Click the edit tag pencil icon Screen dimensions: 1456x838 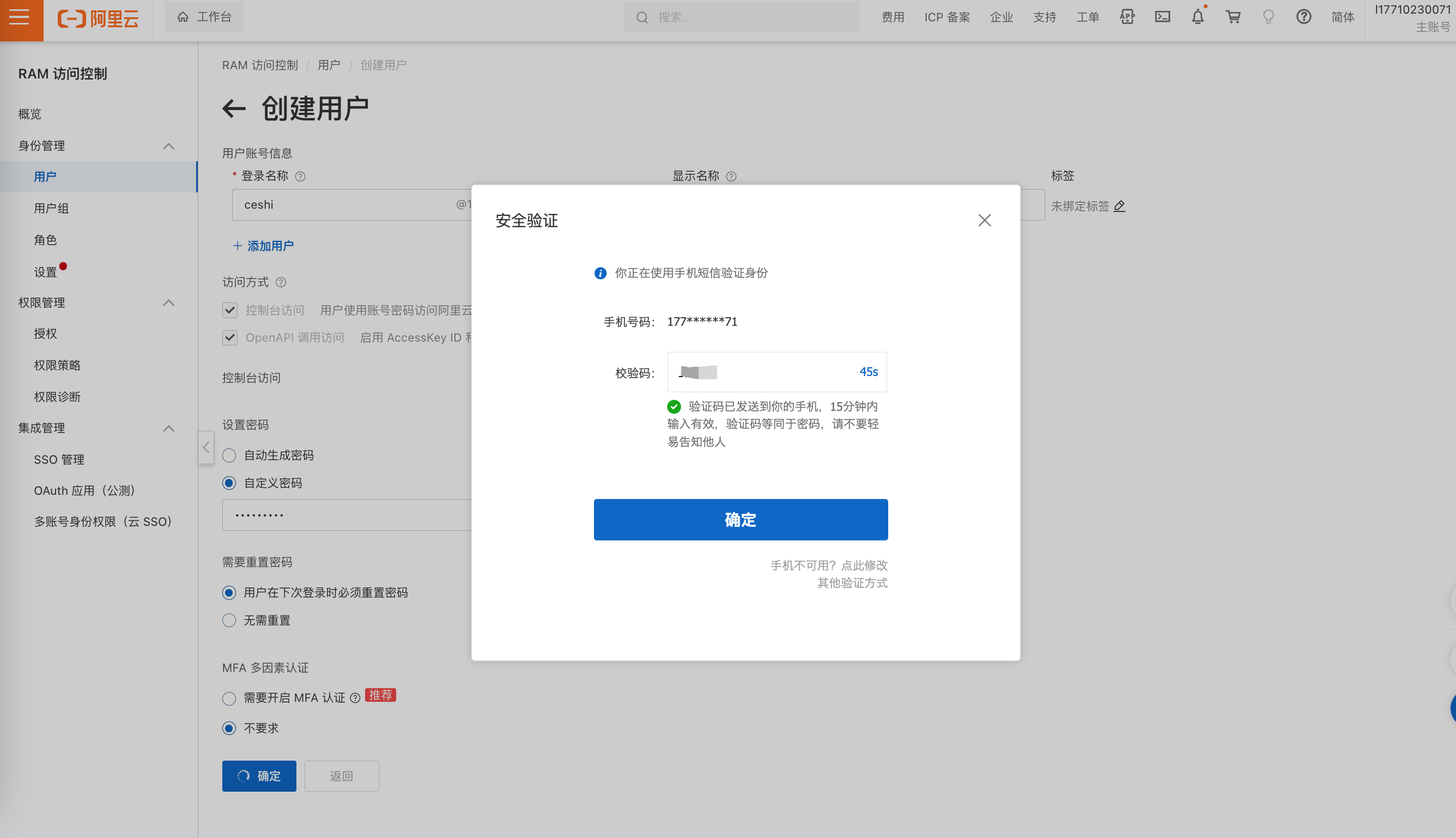1119,205
